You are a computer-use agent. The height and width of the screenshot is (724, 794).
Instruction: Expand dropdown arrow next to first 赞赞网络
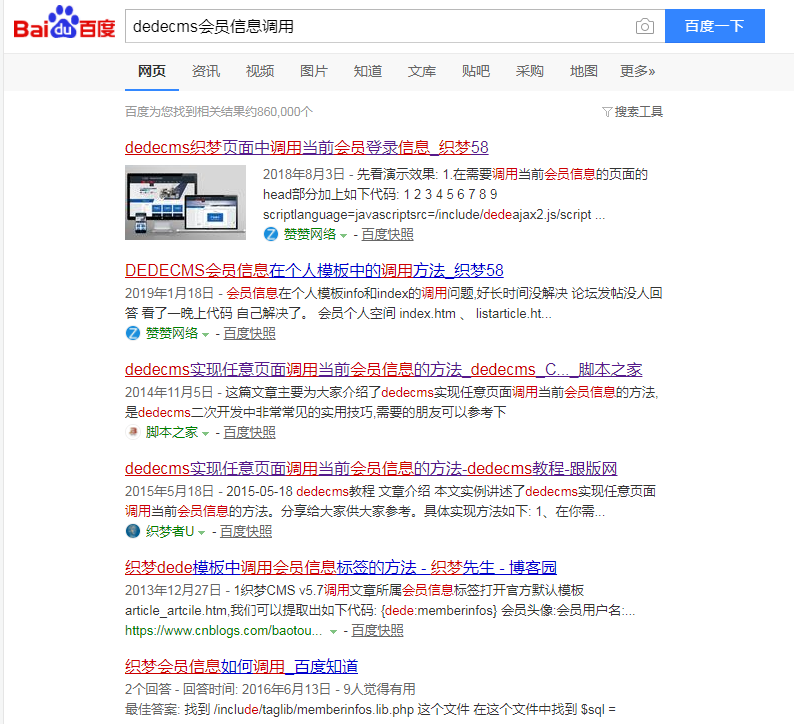pyautogui.click(x=343, y=235)
